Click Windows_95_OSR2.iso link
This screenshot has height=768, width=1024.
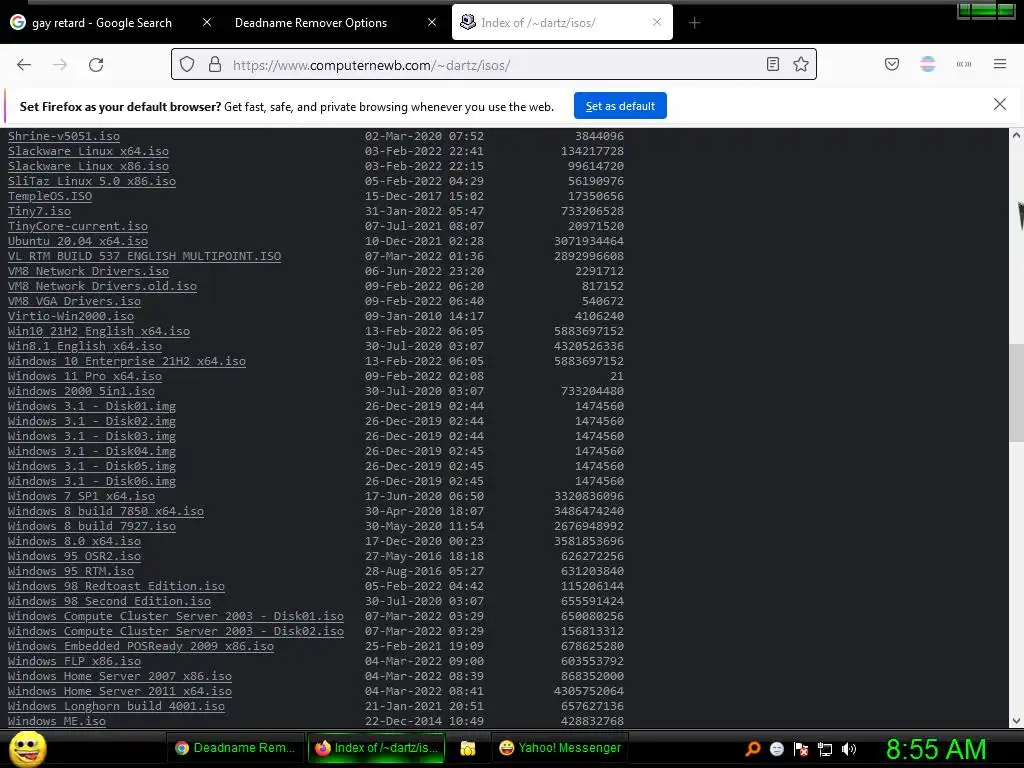pyautogui.click(x=74, y=556)
